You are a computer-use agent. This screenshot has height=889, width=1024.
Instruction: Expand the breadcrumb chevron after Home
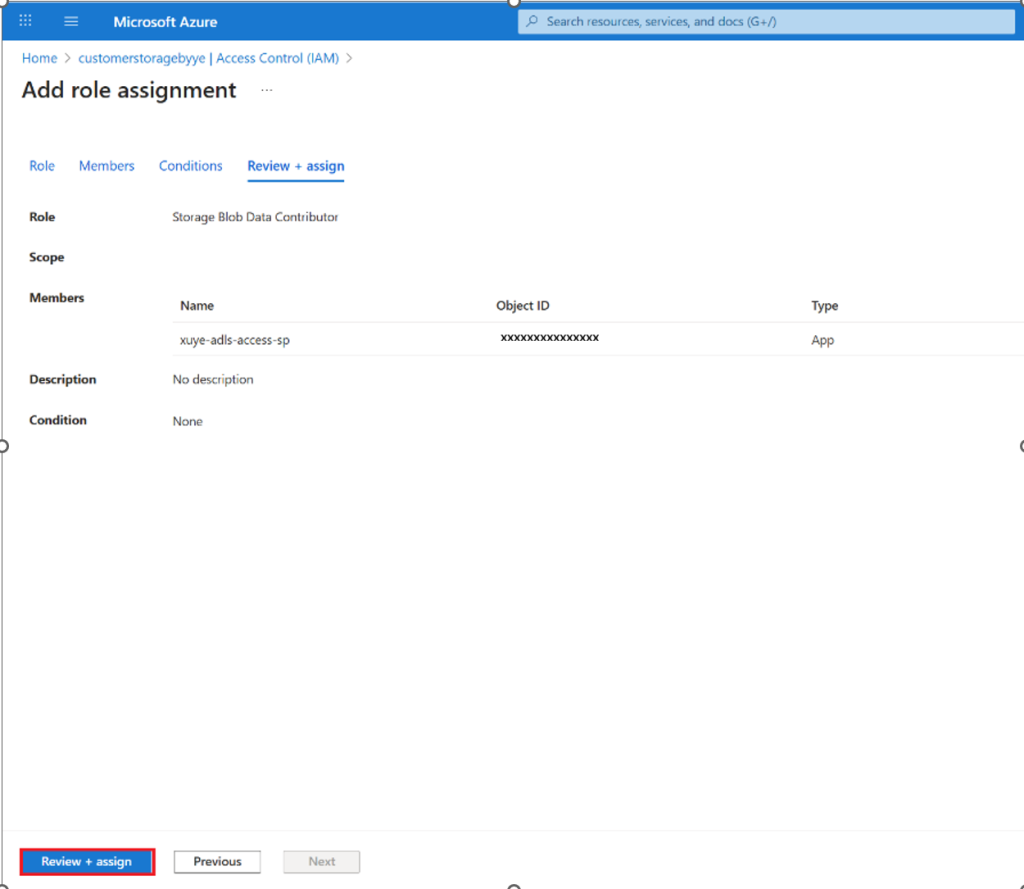coord(66,58)
